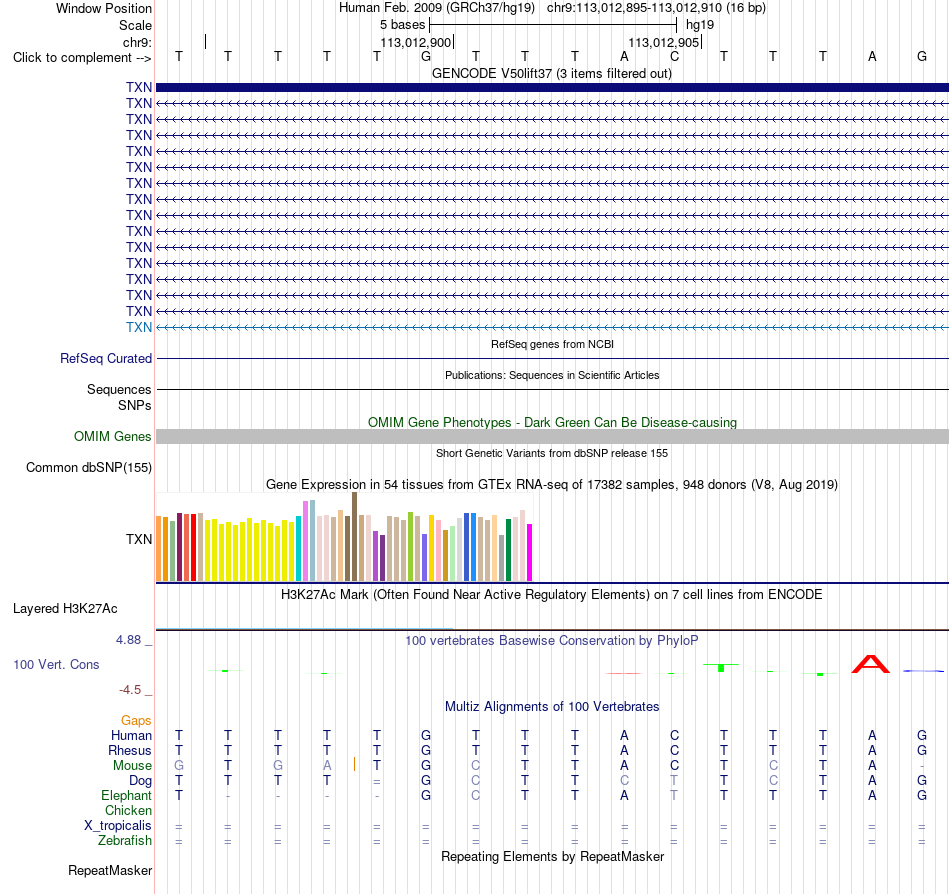Select the thick dark-blue TXN exon bar
Viewport: 950px width, 894px height.
[x=552, y=87]
